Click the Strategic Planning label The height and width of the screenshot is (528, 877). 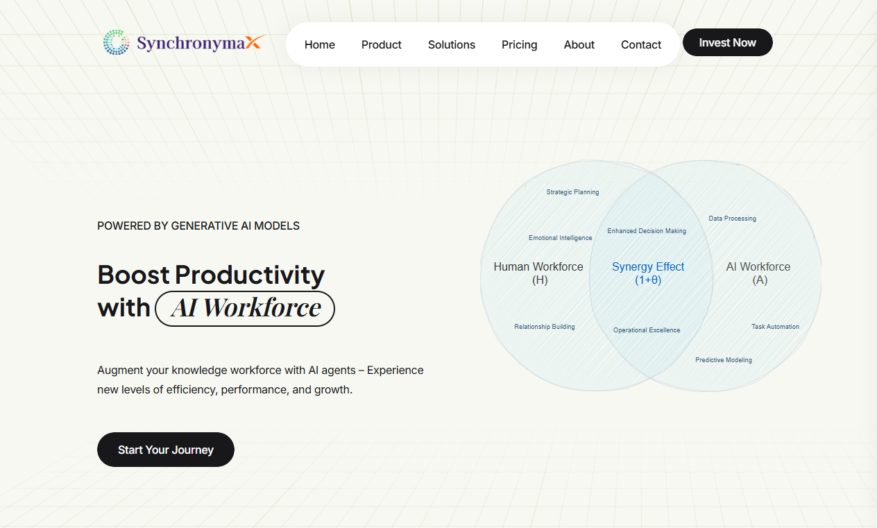(x=572, y=192)
